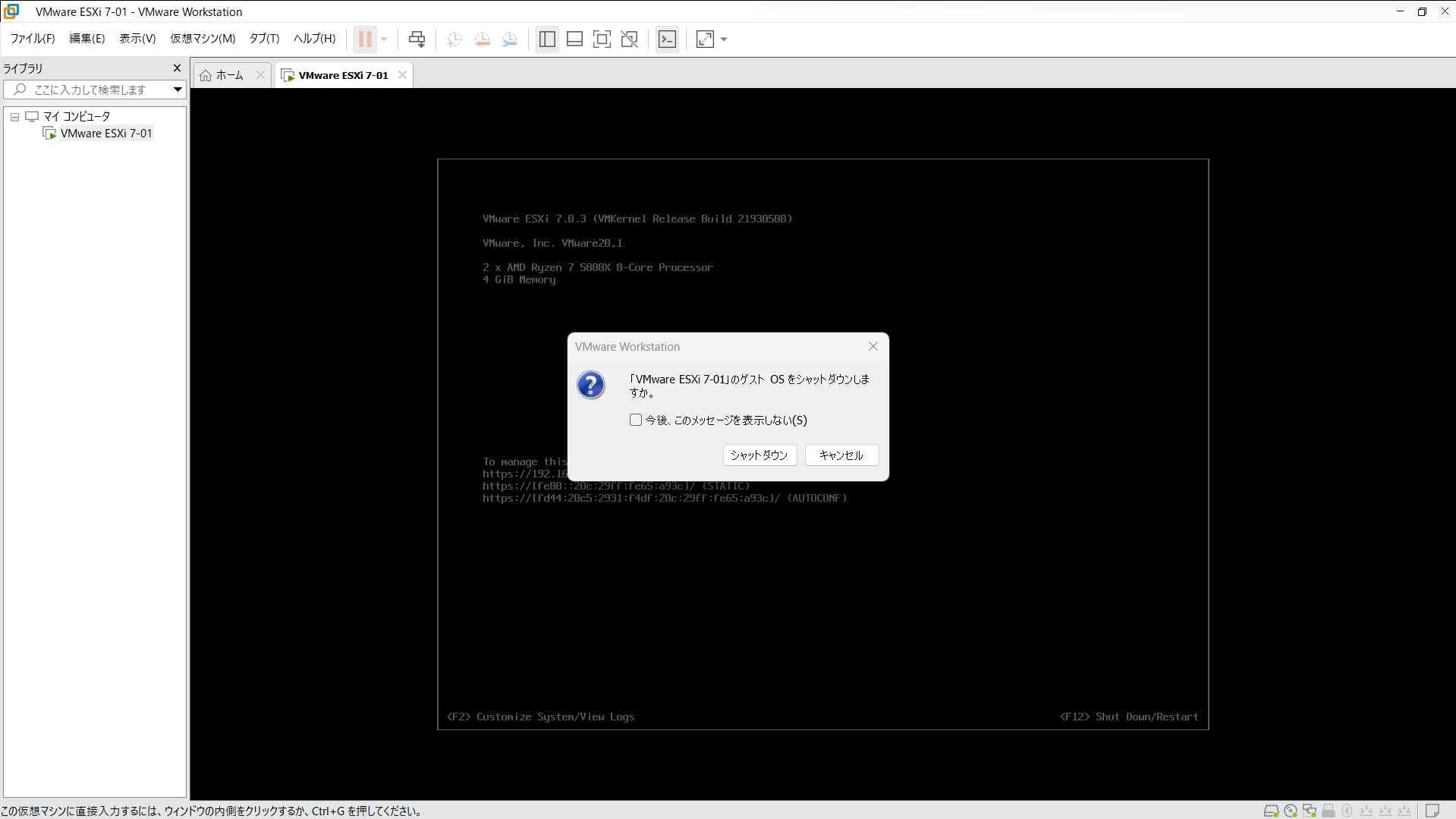Image resolution: width=1456 pixels, height=819 pixels.
Task: Open the 仮想マシン(M) menu
Action: (202, 39)
